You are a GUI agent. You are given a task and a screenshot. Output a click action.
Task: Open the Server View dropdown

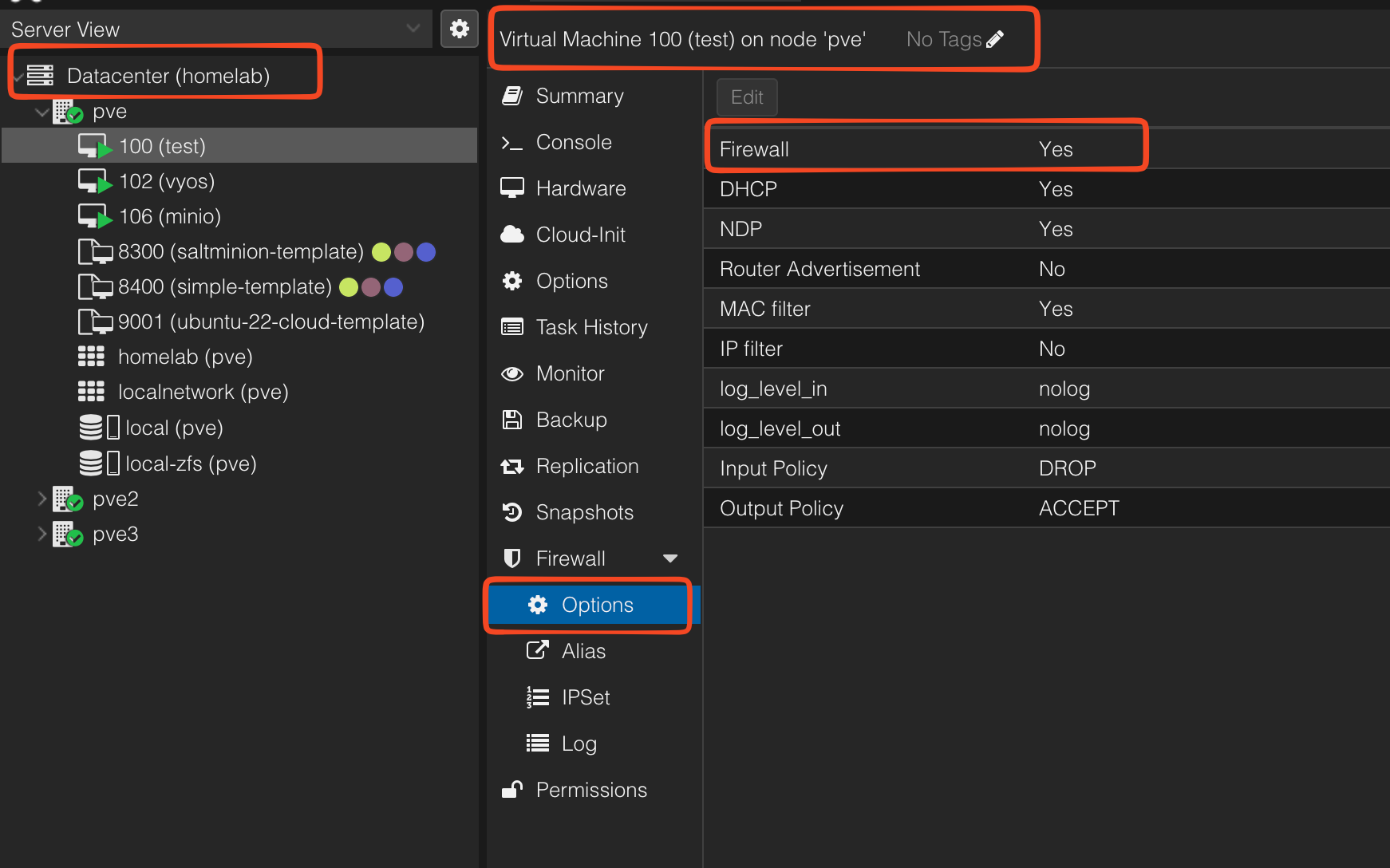coord(413,29)
